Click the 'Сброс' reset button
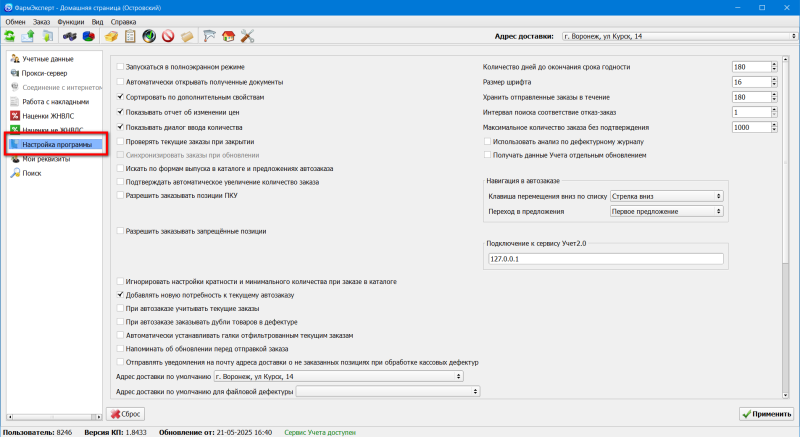The image size is (800, 437). tap(129, 413)
